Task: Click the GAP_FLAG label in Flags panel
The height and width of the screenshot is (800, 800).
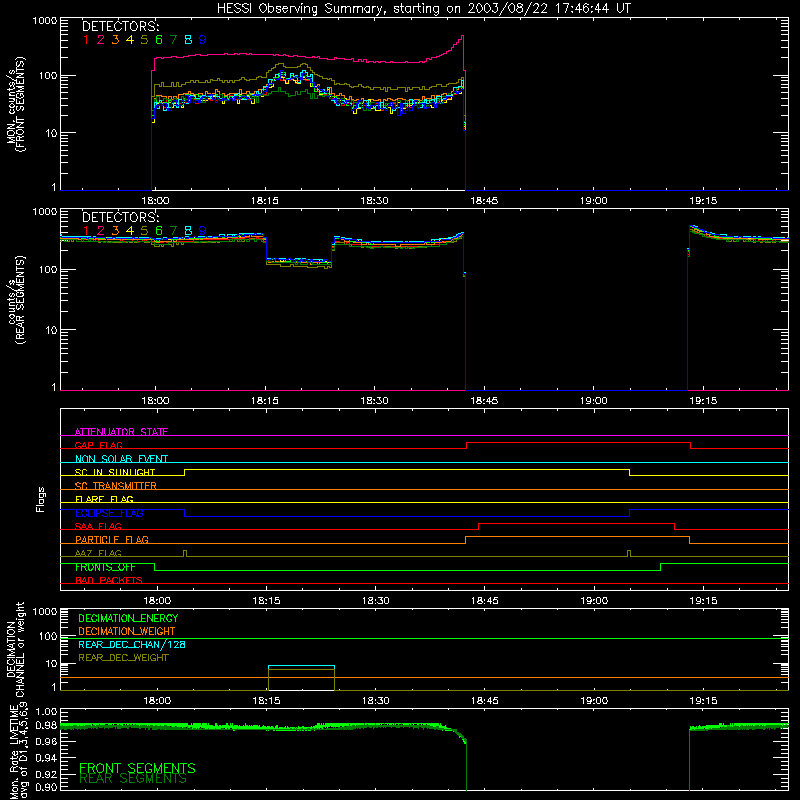Action: (x=98, y=445)
